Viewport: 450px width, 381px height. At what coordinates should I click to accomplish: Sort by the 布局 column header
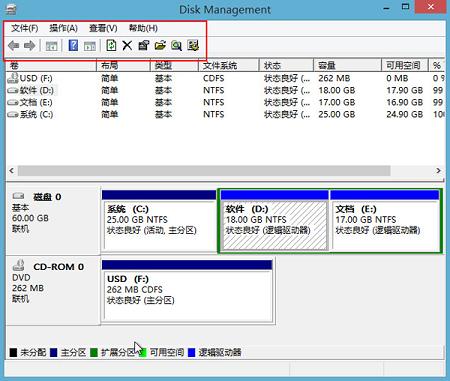click(x=123, y=65)
